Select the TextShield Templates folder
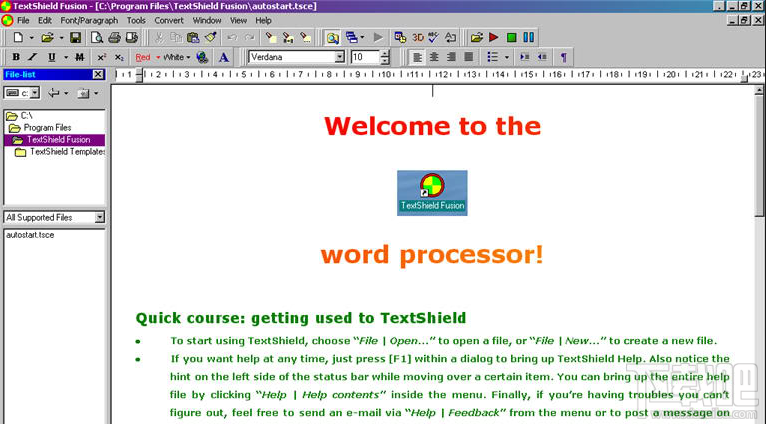Viewport: 766px width, 424px height. coord(60,152)
